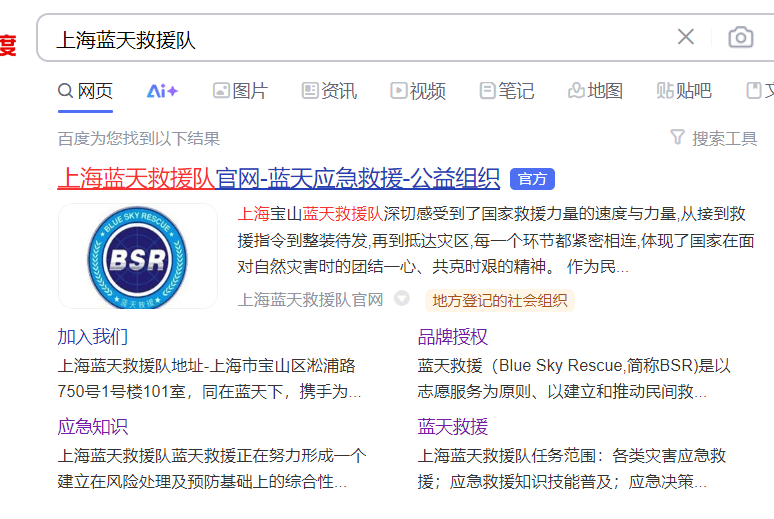The height and width of the screenshot is (519, 774).
Task: Click the 上海蓝天救援队官网 source label
Action: click(x=310, y=299)
